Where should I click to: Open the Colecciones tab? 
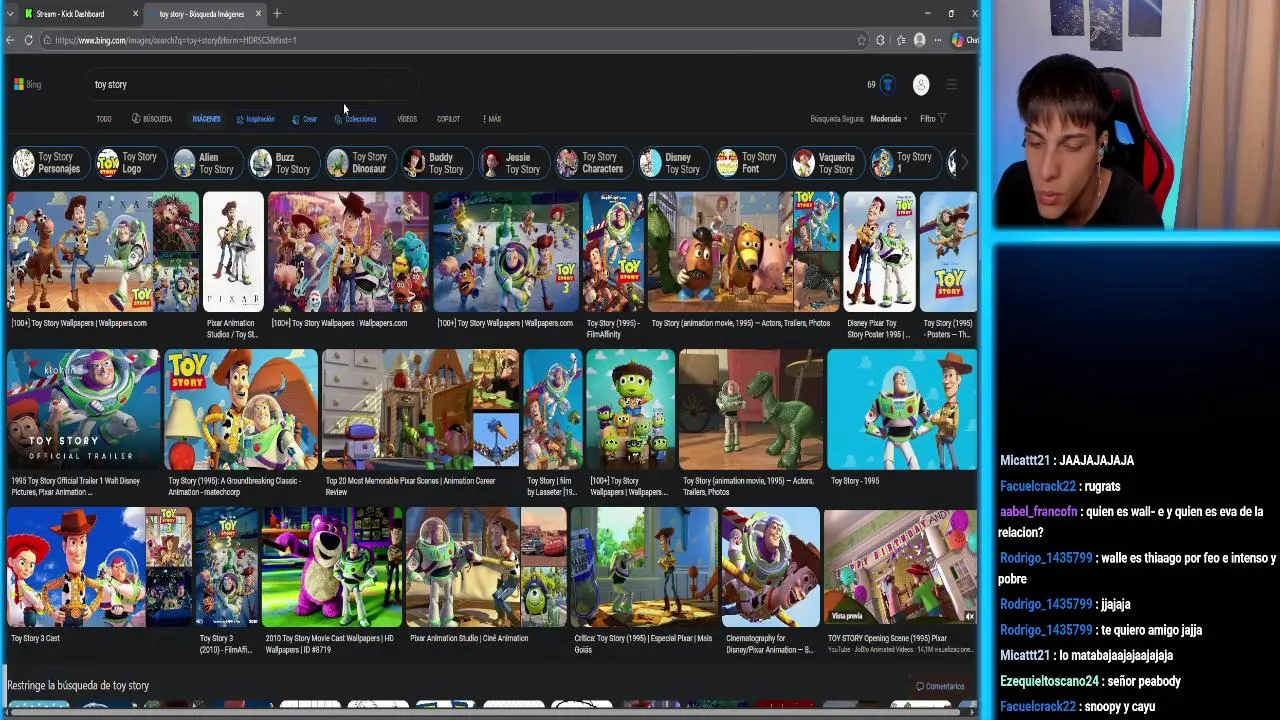356,119
